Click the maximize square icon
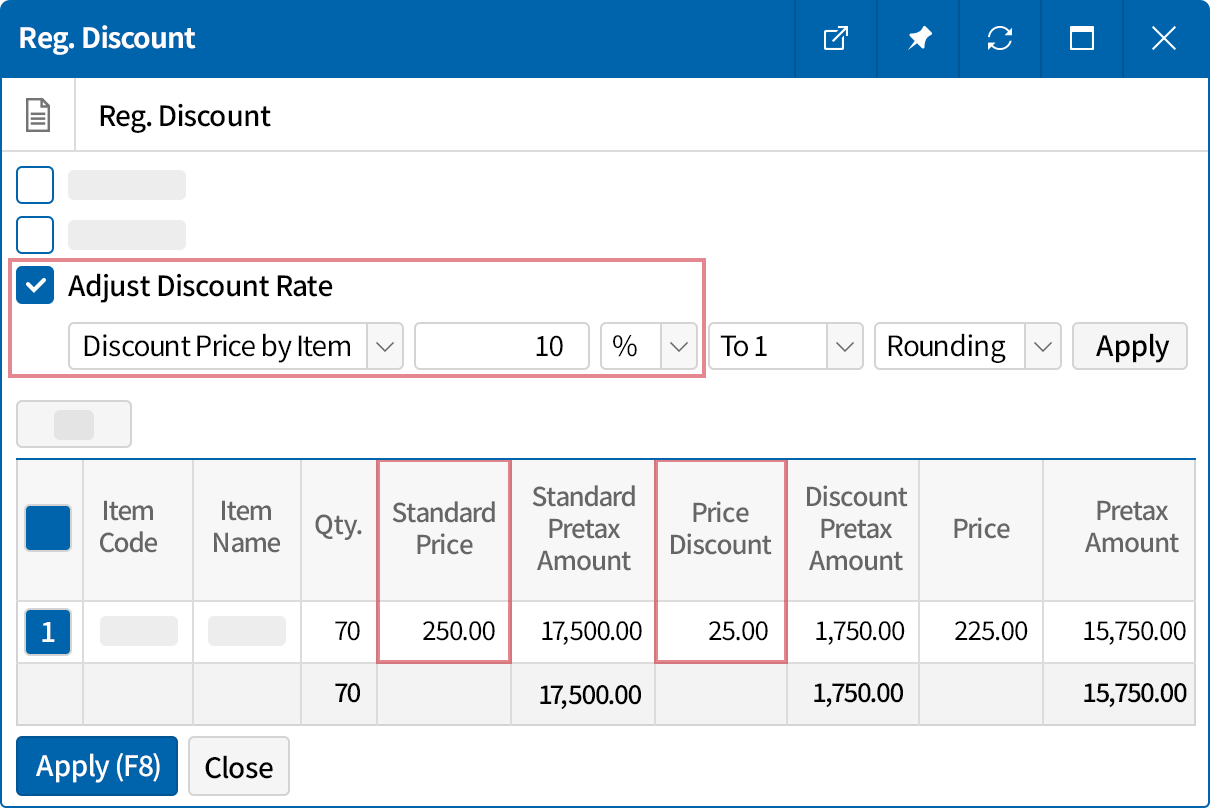This screenshot has height=808, width=1210. tap(1082, 38)
